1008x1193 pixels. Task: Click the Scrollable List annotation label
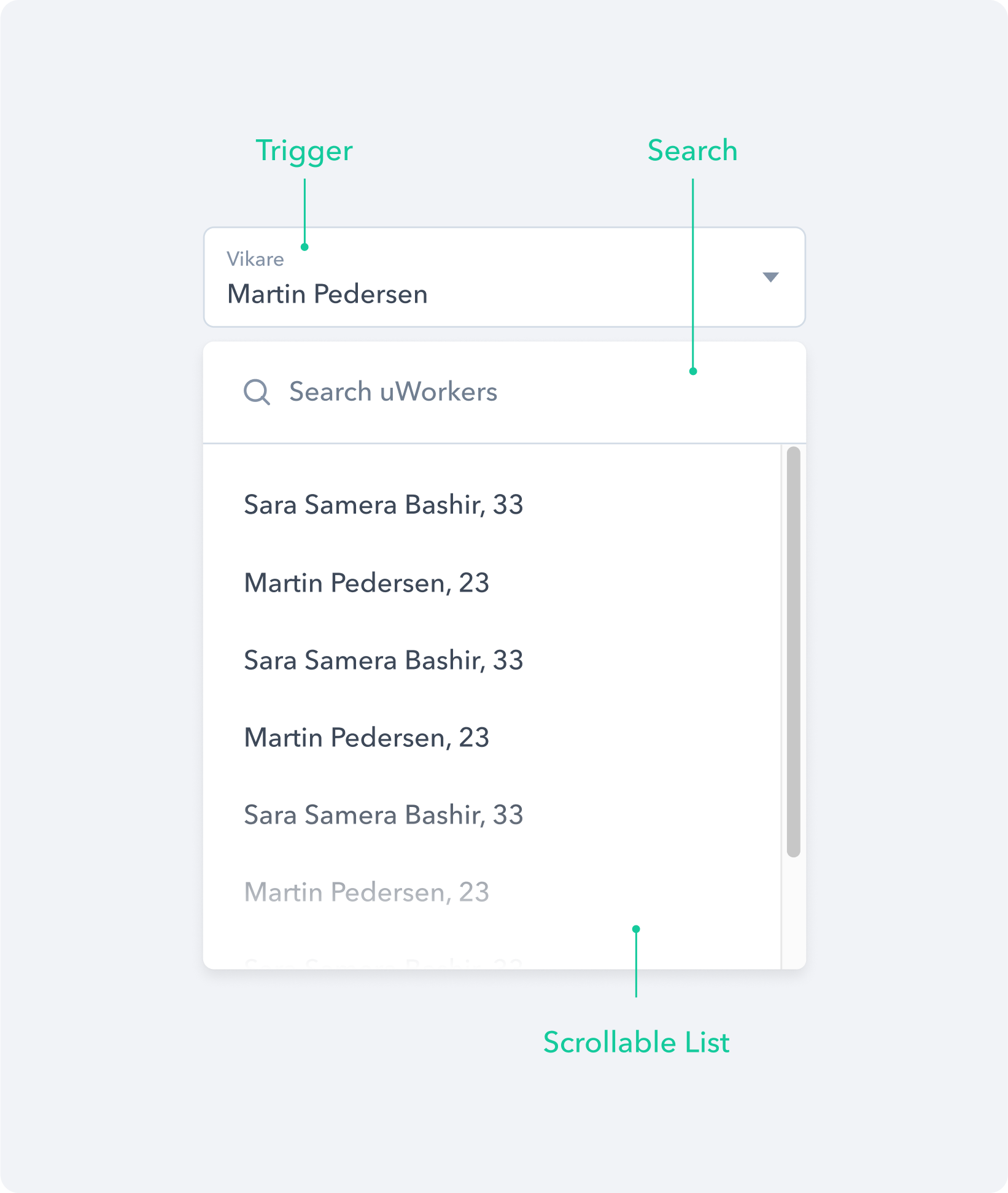tap(636, 1043)
